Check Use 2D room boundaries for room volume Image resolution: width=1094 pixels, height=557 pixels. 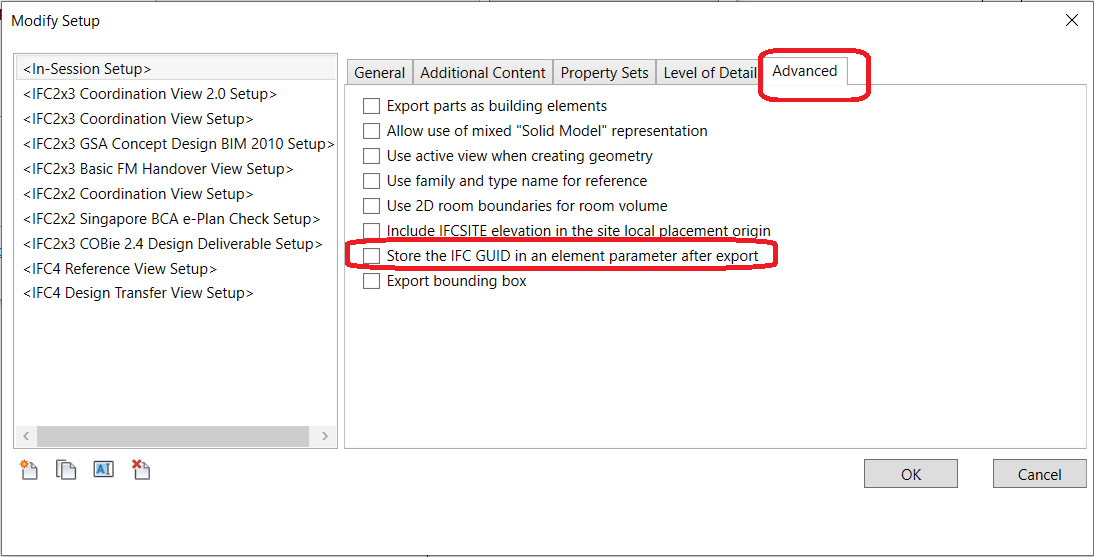coord(372,206)
